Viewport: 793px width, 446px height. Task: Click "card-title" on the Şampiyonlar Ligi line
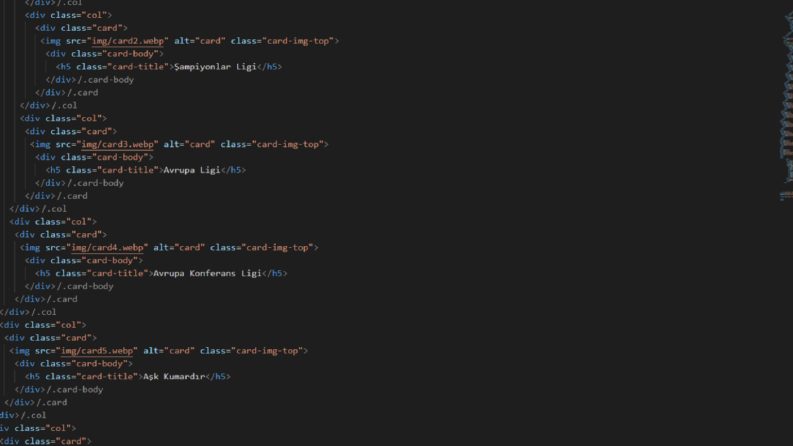[x=138, y=67]
